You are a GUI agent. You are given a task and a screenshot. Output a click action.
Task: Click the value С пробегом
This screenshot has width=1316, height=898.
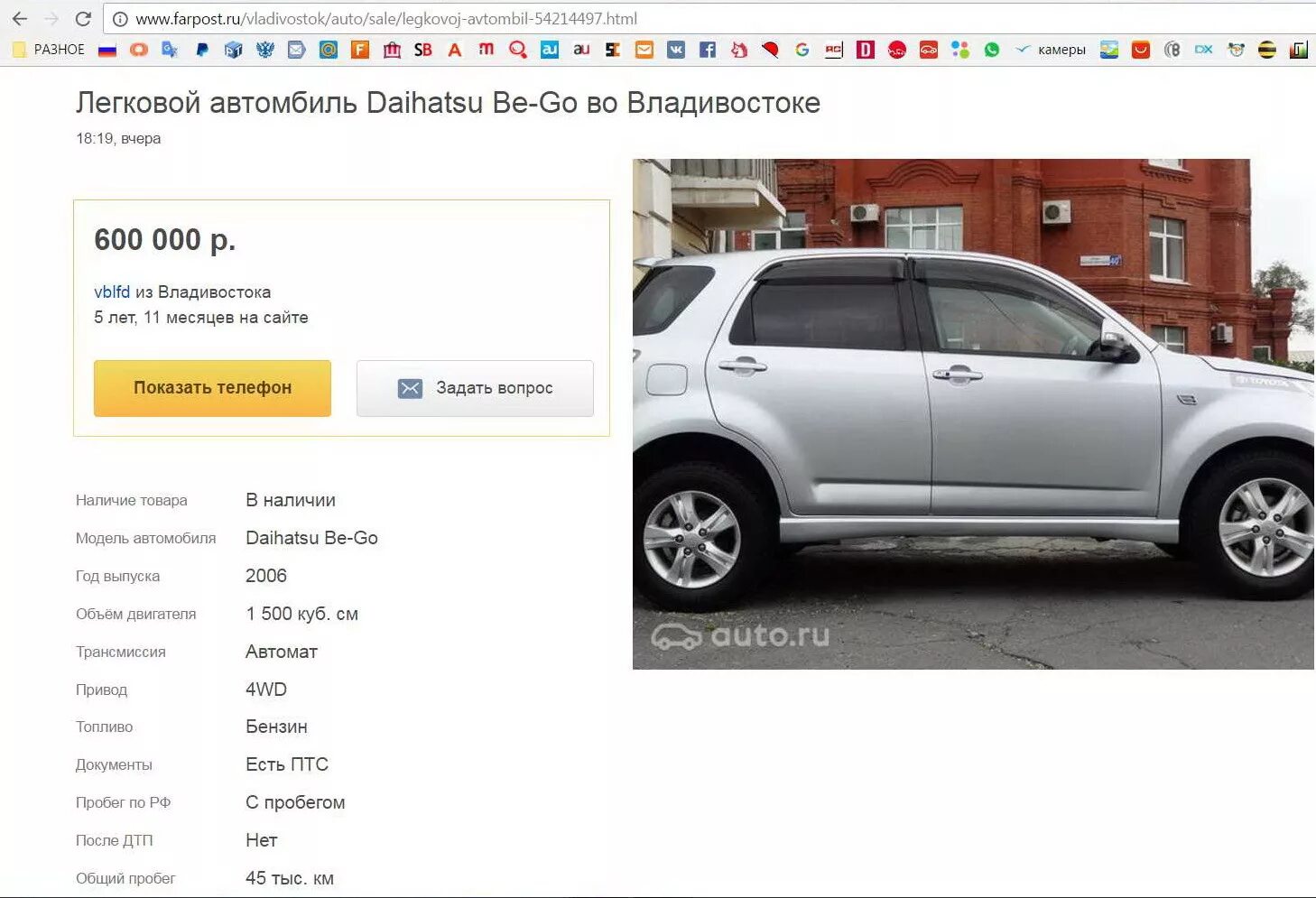coord(295,802)
